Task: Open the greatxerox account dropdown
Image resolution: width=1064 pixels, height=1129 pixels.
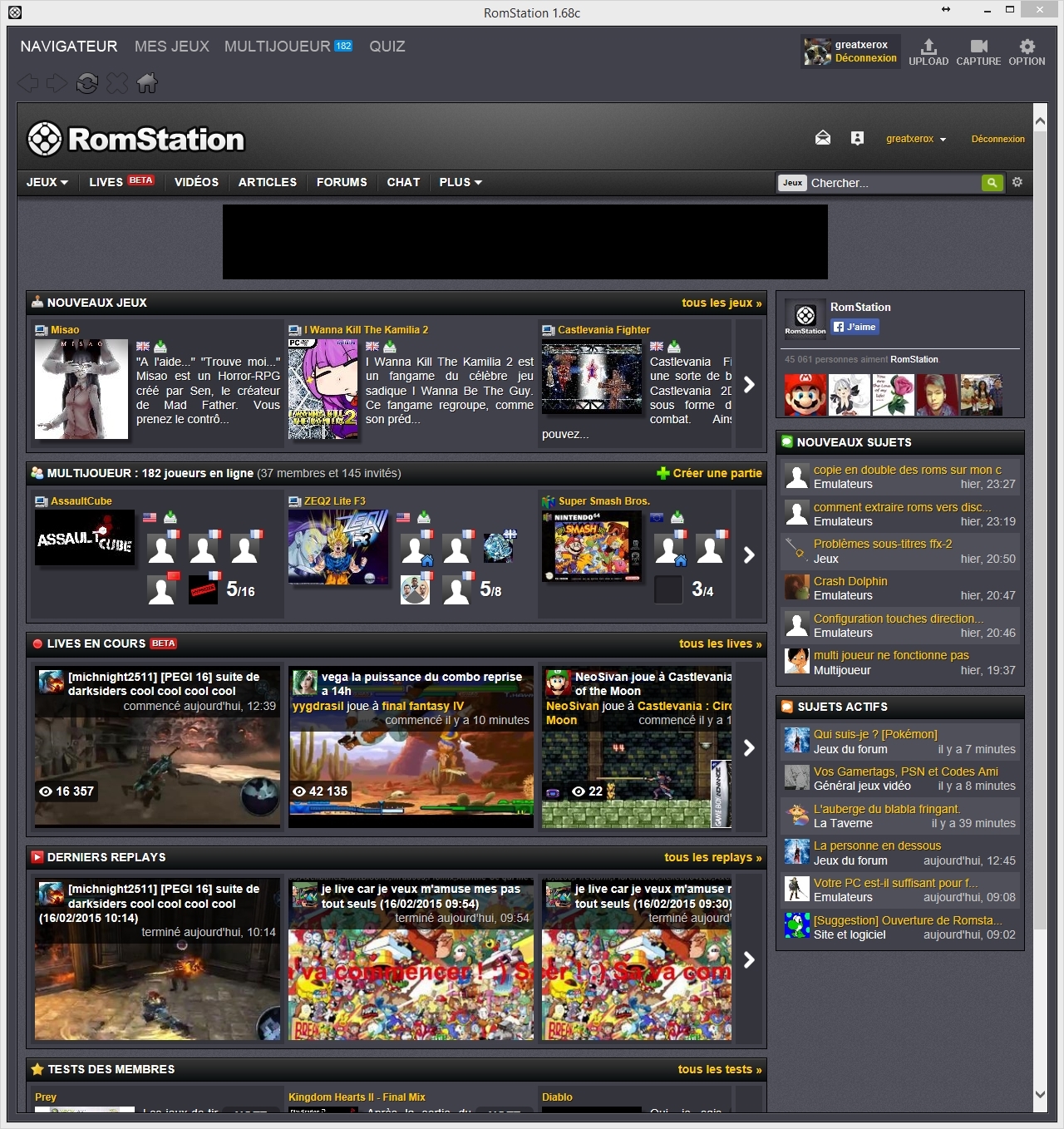Action: pyautogui.click(x=916, y=139)
